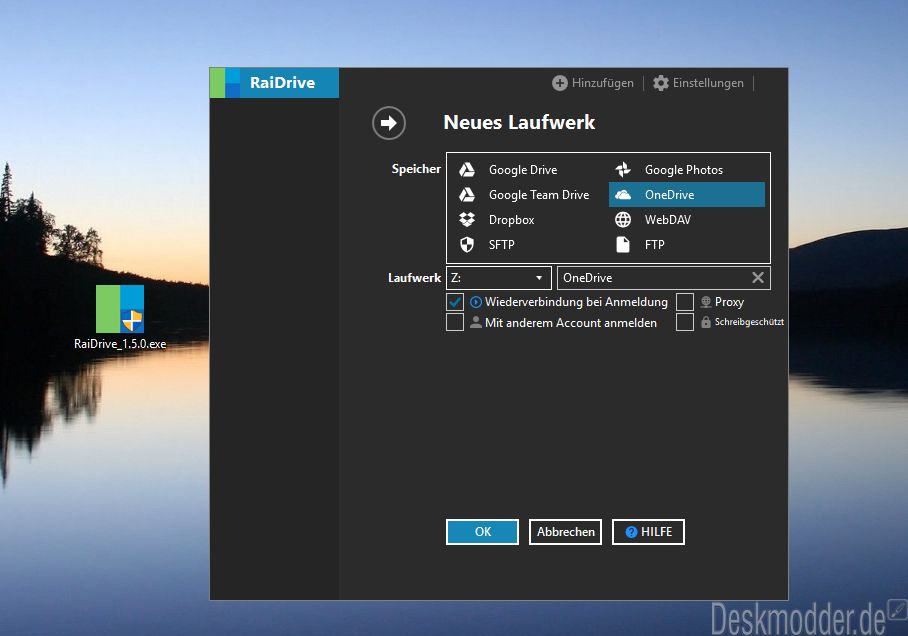Click the RaiDrive title text
This screenshot has width=908, height=636.
283,83
